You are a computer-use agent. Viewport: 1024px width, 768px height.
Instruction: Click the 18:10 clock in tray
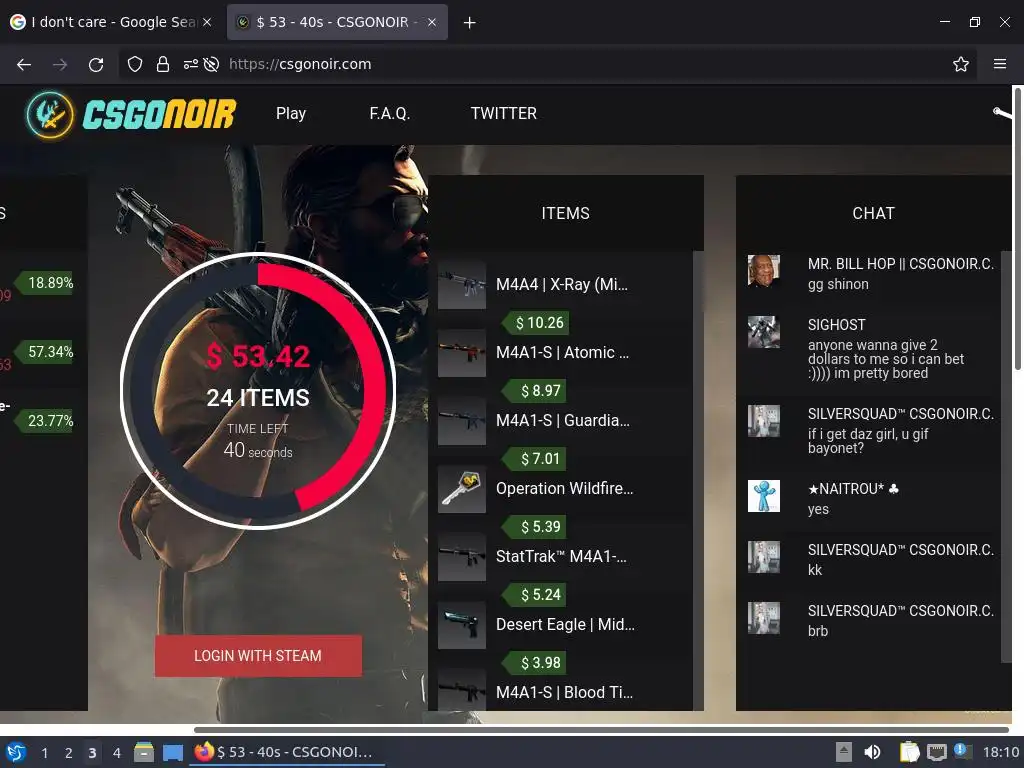tap(1000, 752)
